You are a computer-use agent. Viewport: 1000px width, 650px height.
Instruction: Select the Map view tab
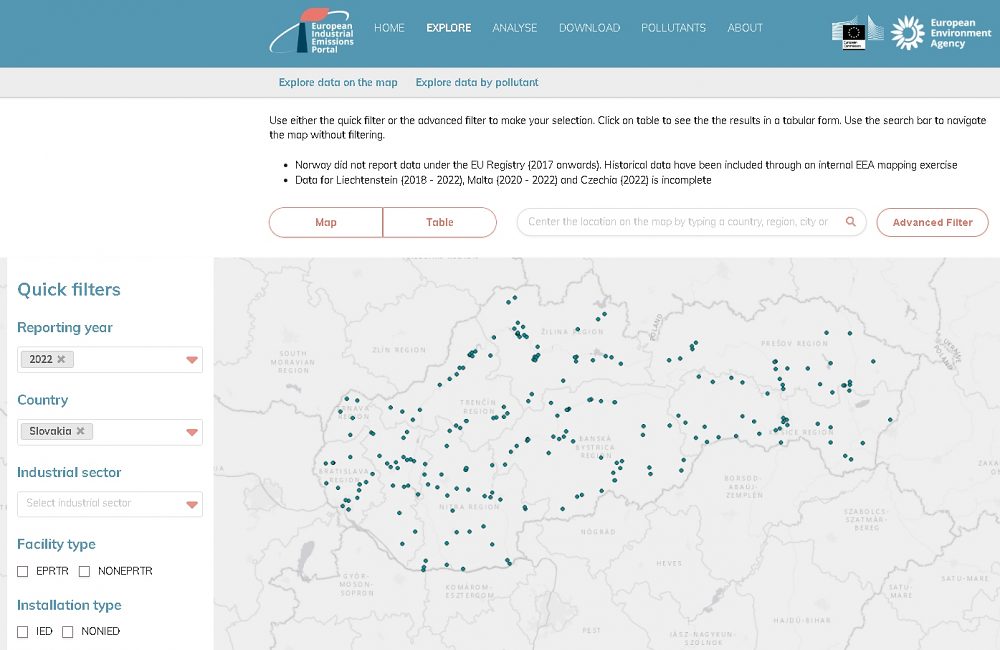(x=326, y=222)
